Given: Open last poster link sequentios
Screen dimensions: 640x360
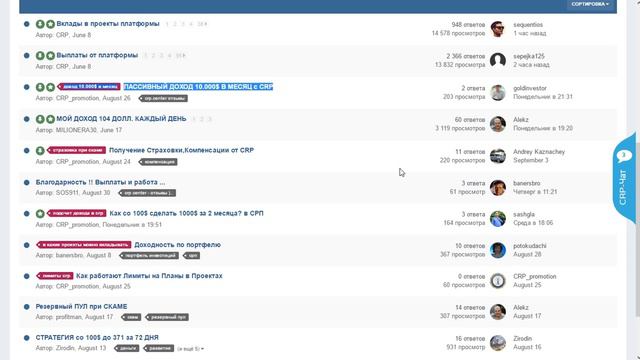Looking at the screenshot, I should [528, 25].
